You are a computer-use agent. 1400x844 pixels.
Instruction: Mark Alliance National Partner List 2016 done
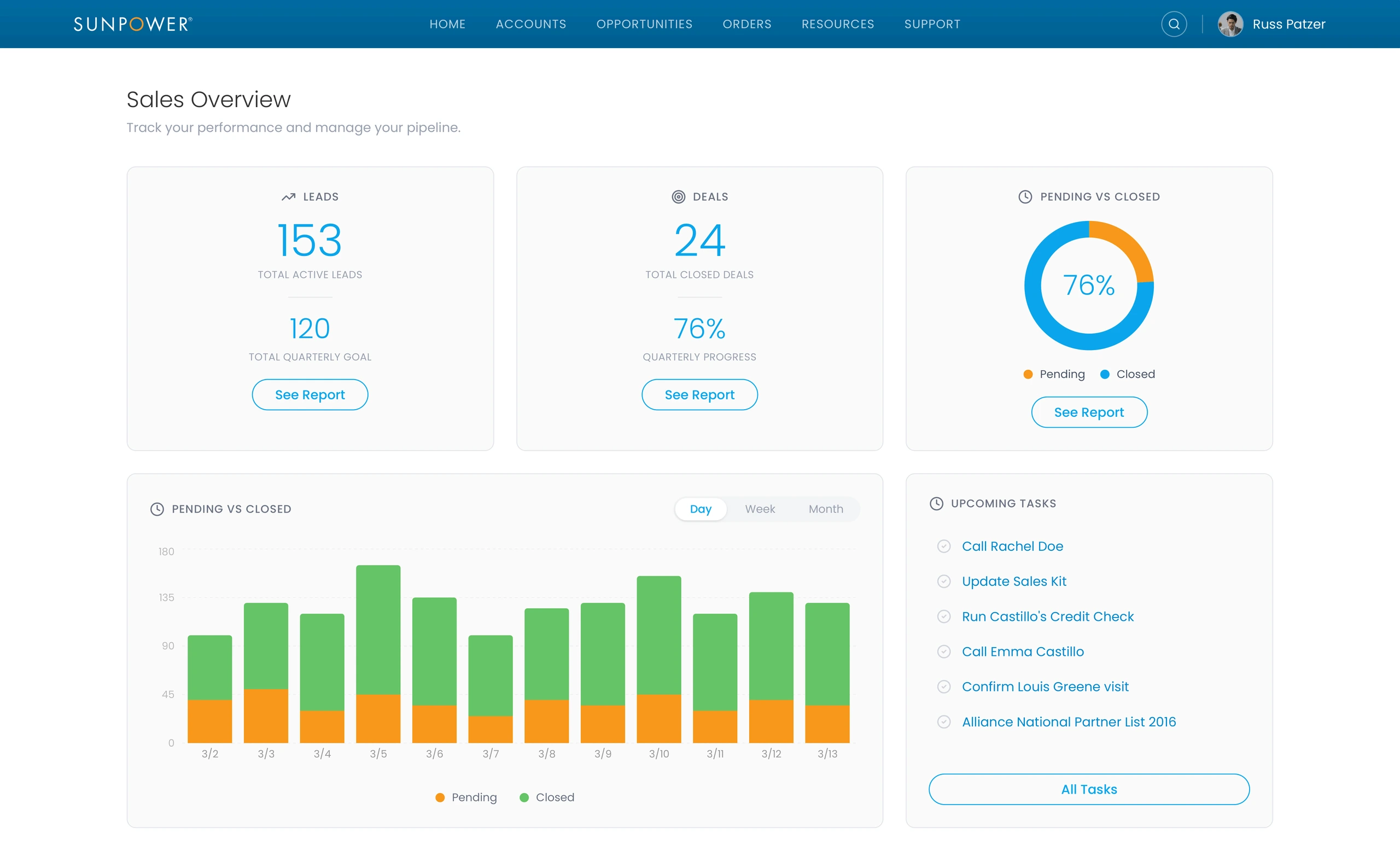coord(944,721)
